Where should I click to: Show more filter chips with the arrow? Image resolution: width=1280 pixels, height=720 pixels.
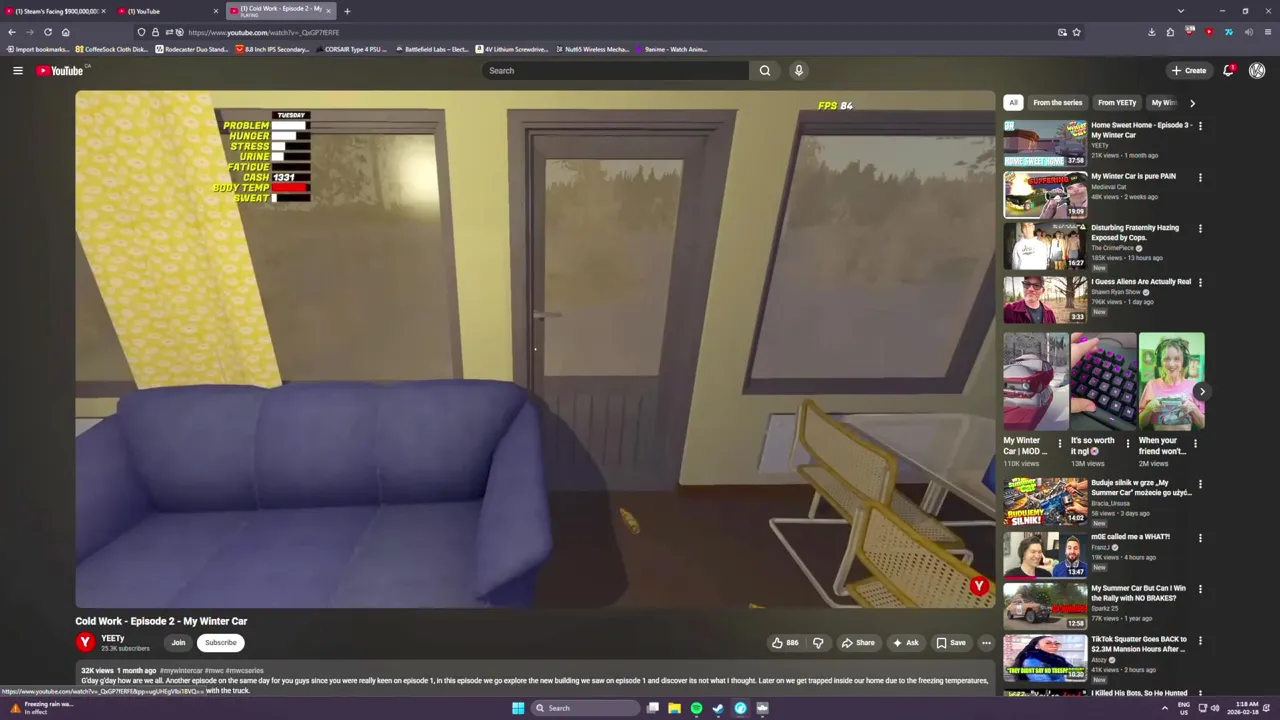1192,102
